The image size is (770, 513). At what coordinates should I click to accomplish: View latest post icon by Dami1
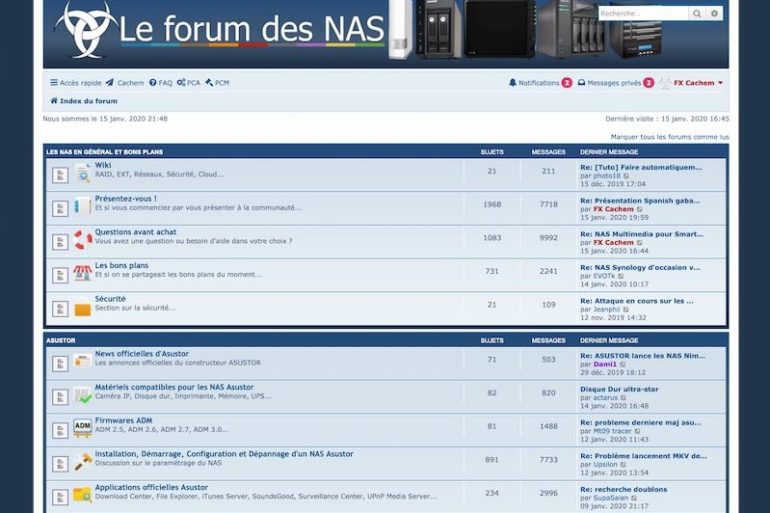tap(623, 365)
